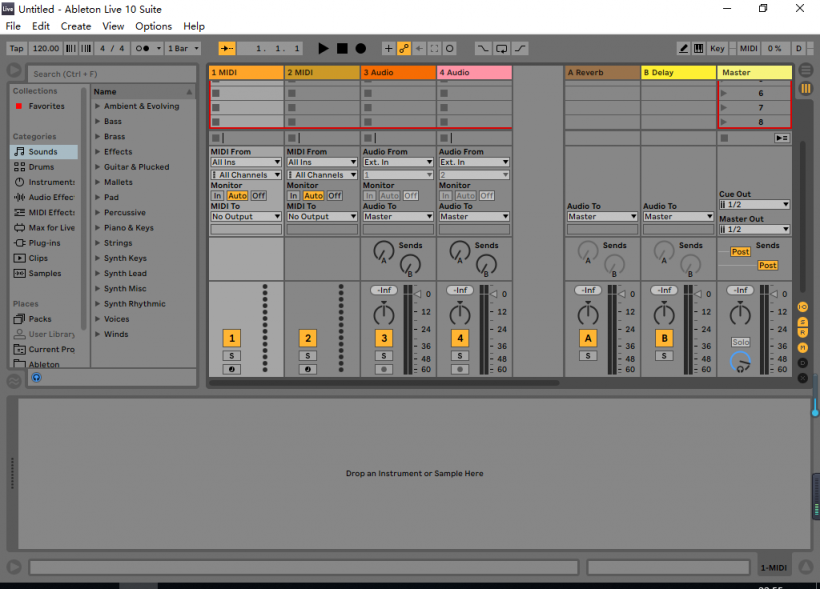The image size is (820, 589).
Task: Toggle the Returns section show button
Action: click(x=802, y=333)
